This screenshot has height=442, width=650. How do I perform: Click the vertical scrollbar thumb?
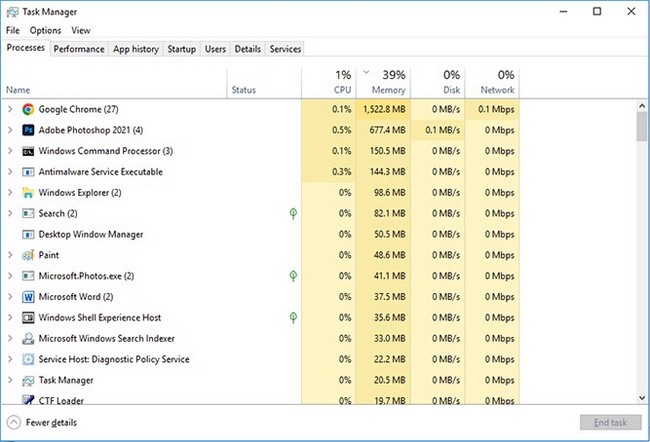[x=642, y=126]
